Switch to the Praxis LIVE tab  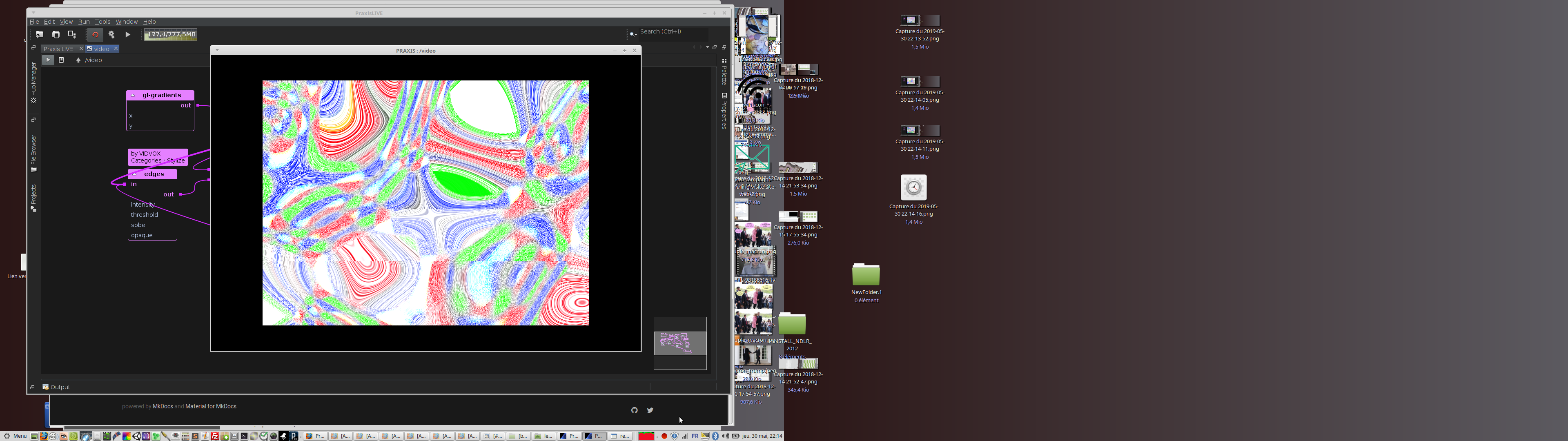click(58, 49)
